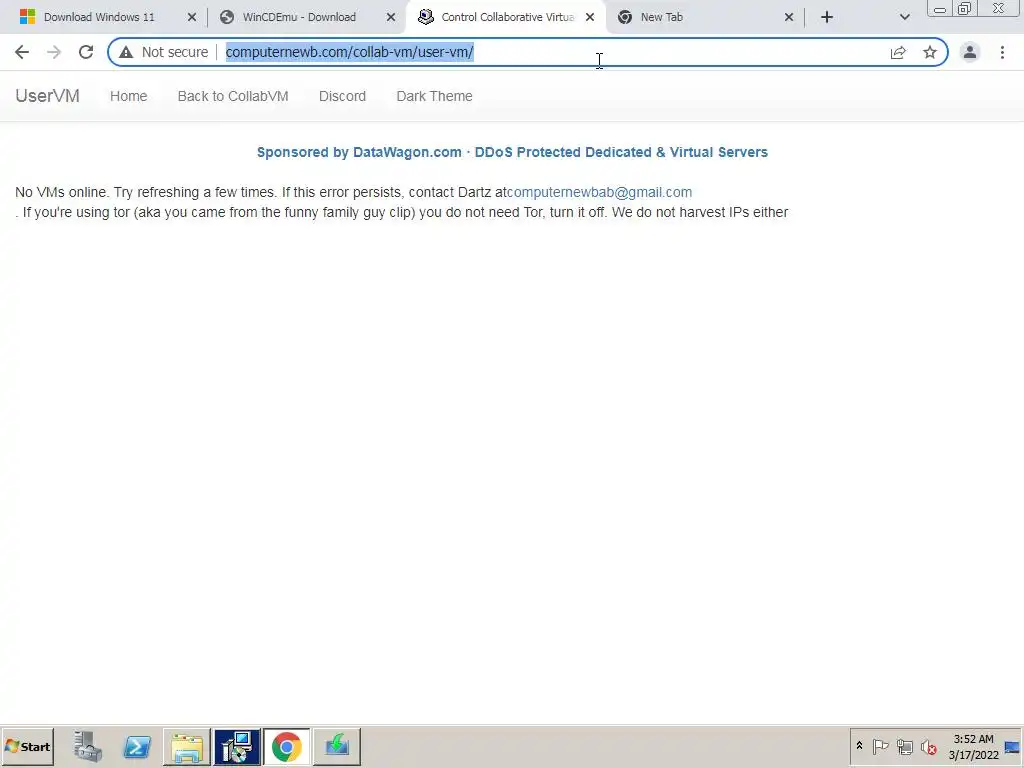Share this page via share icon
This screenshot has width=1024, height=768.
(x=898, y=52)
